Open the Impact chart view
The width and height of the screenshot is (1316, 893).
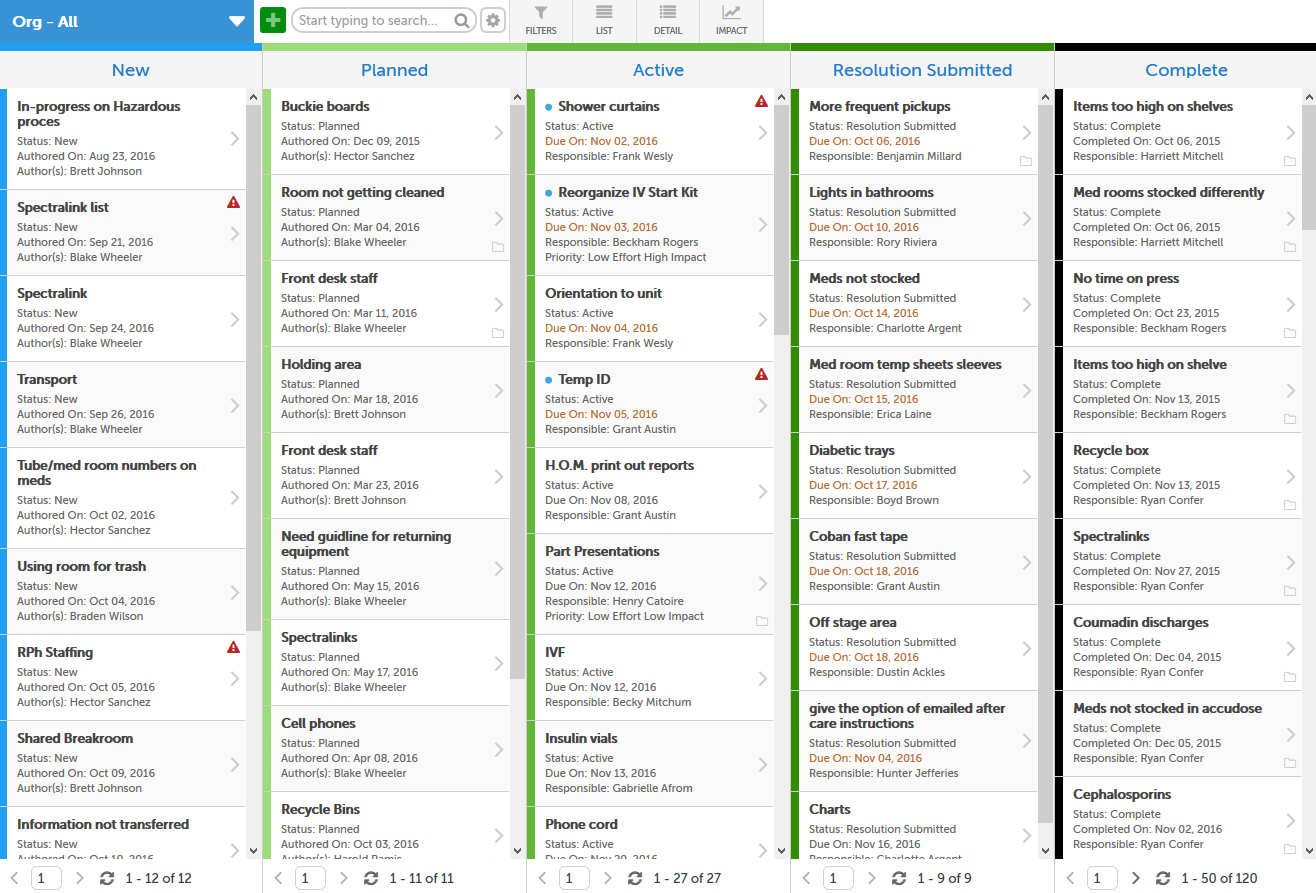[731, 21]
